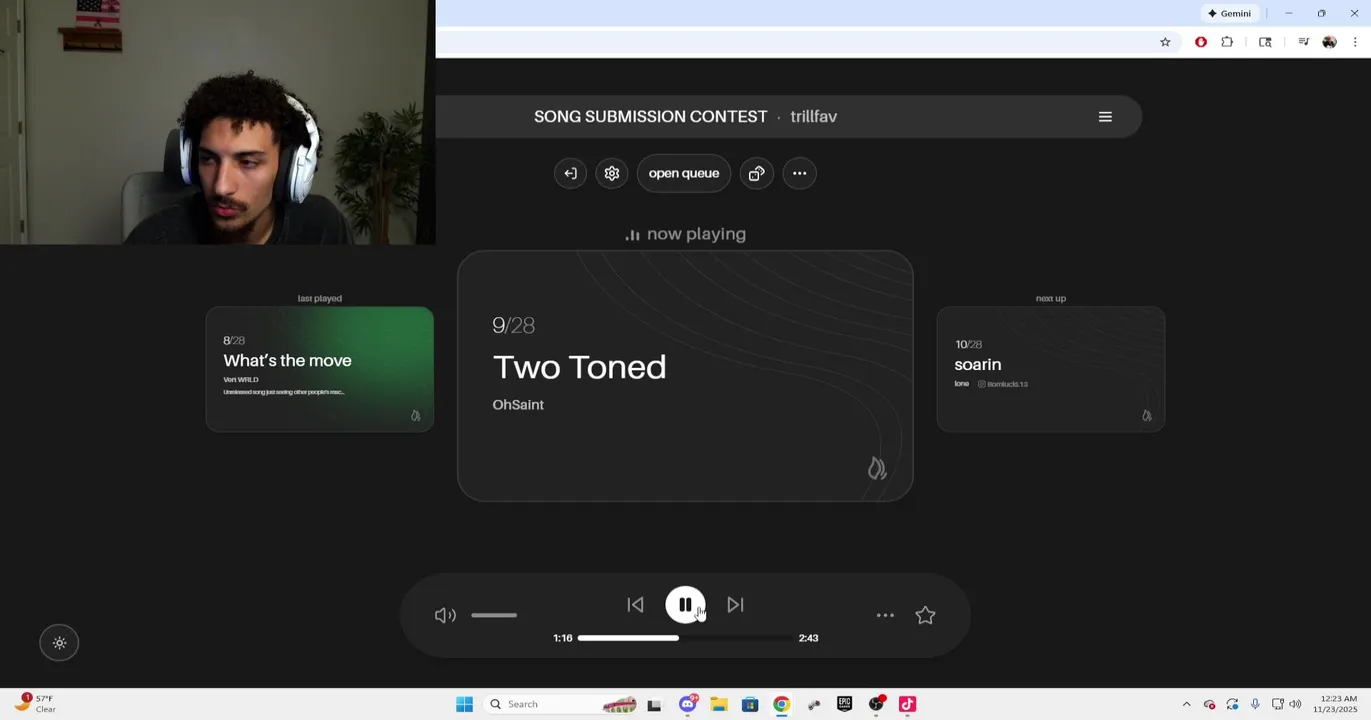Click the open queue button
This screenshot has width=1371, height=720.
[x=684, y=173]
